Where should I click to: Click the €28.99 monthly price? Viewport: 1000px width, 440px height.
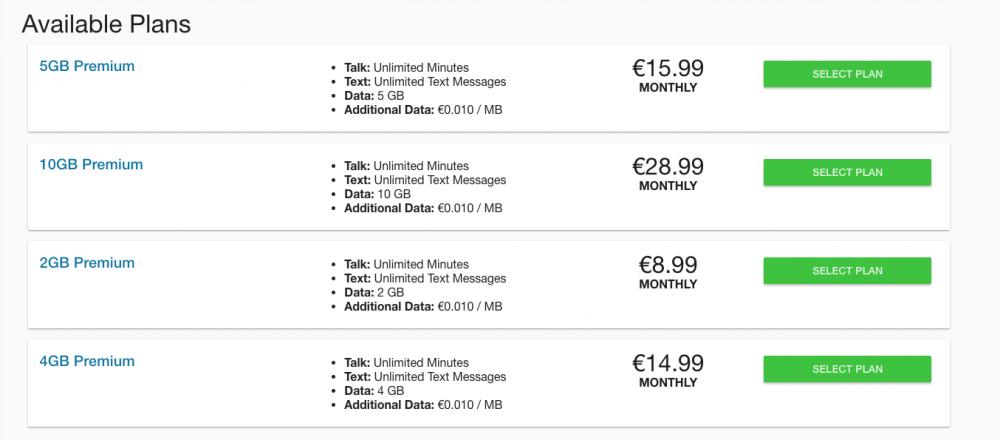pyautogui.click(x=668, y=167)
